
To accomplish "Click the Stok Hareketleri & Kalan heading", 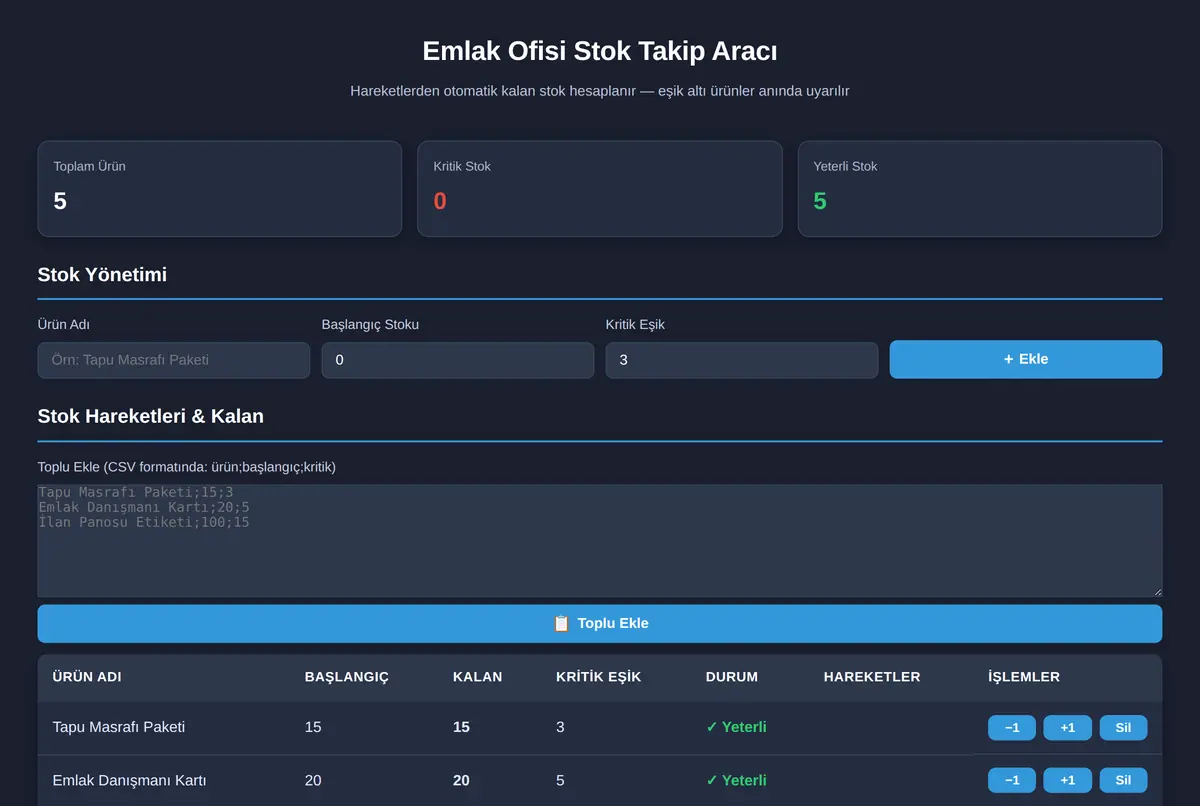I will coord(151,416).
